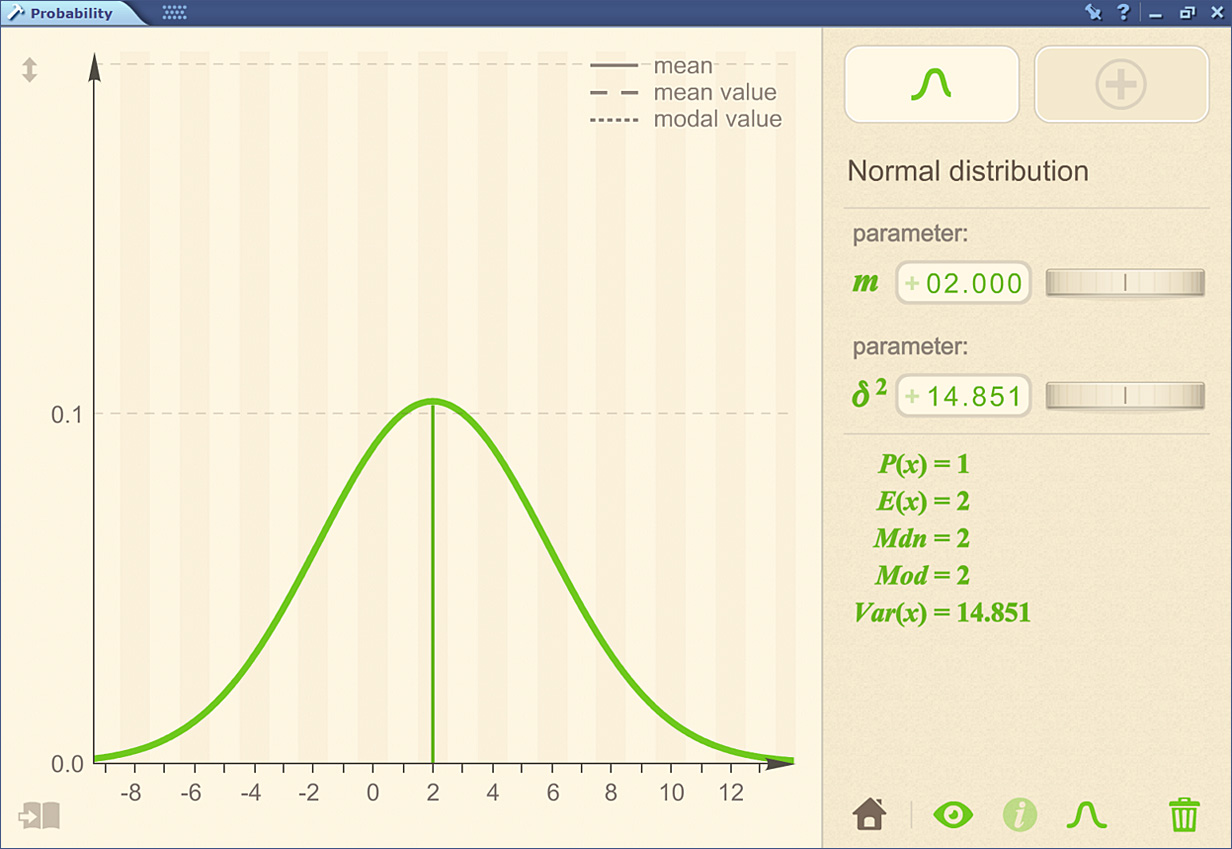Click the pin icon in title bar

click(x=1092, y=13)
